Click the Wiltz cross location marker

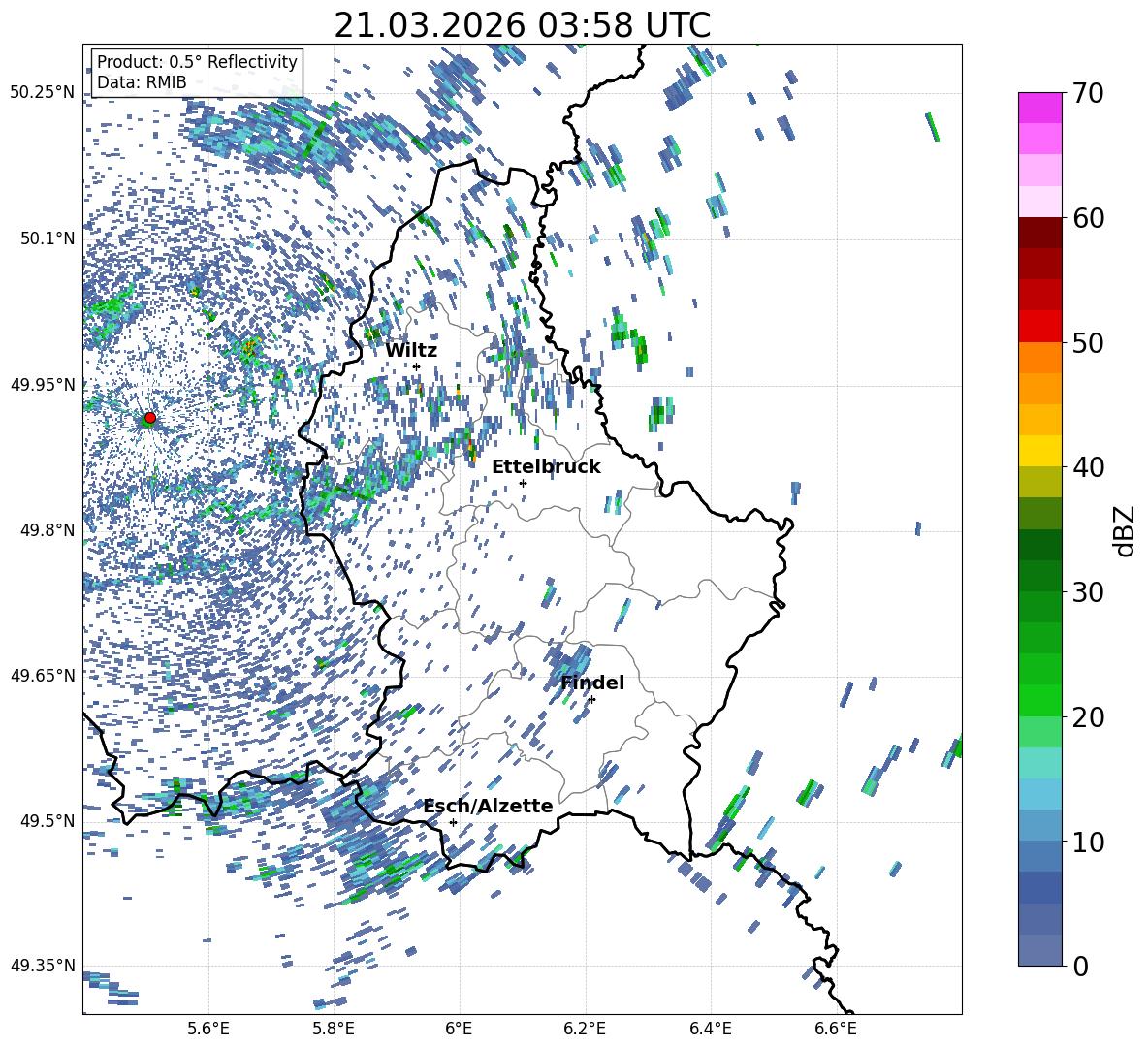tap(417, 366)
